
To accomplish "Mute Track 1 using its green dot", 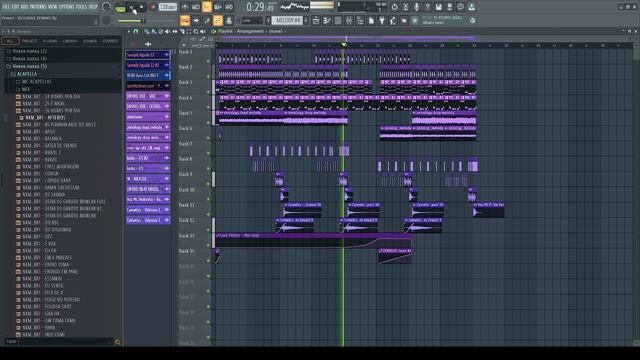I will coord(208,61).
